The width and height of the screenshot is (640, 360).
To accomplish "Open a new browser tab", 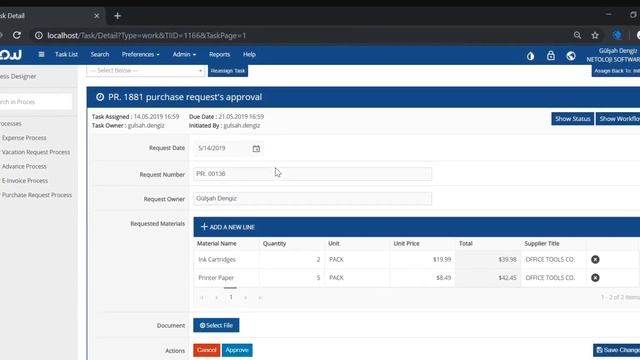I will (118, 16).
